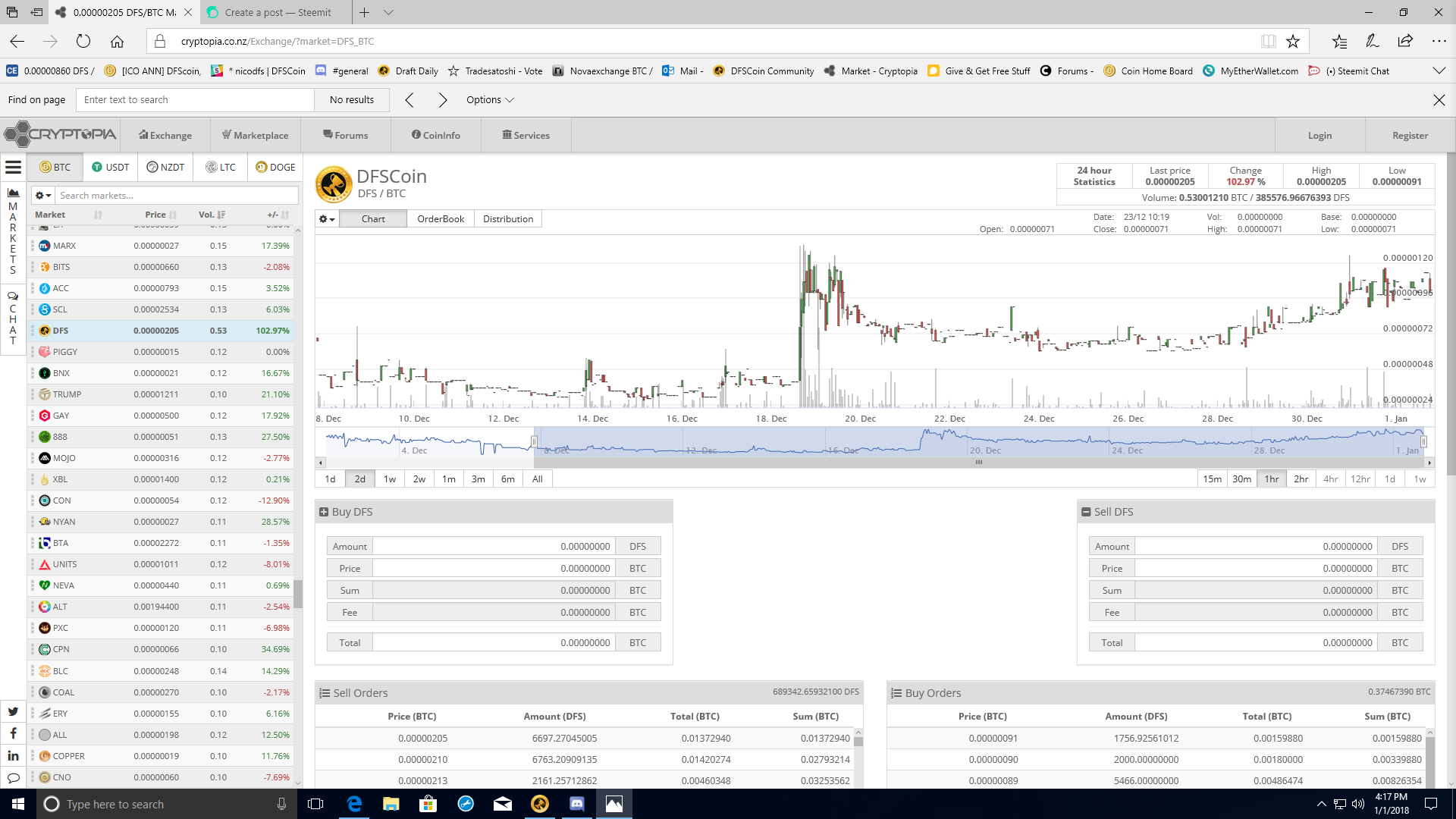Set chart range to 1w

point(390,479)
